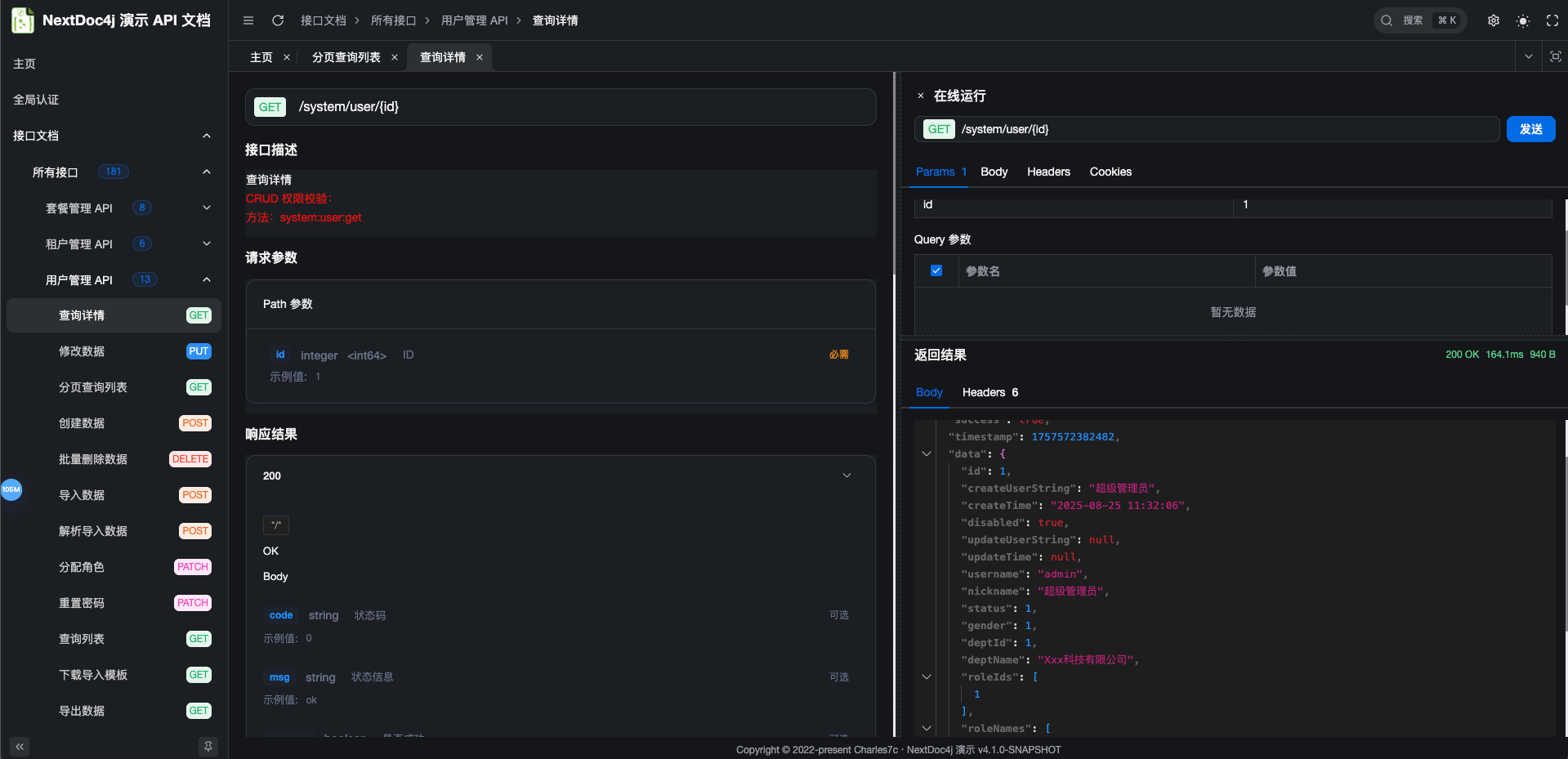Collapse the 接口文档 menu section
Screen dimensions: 1568x759
207,136
